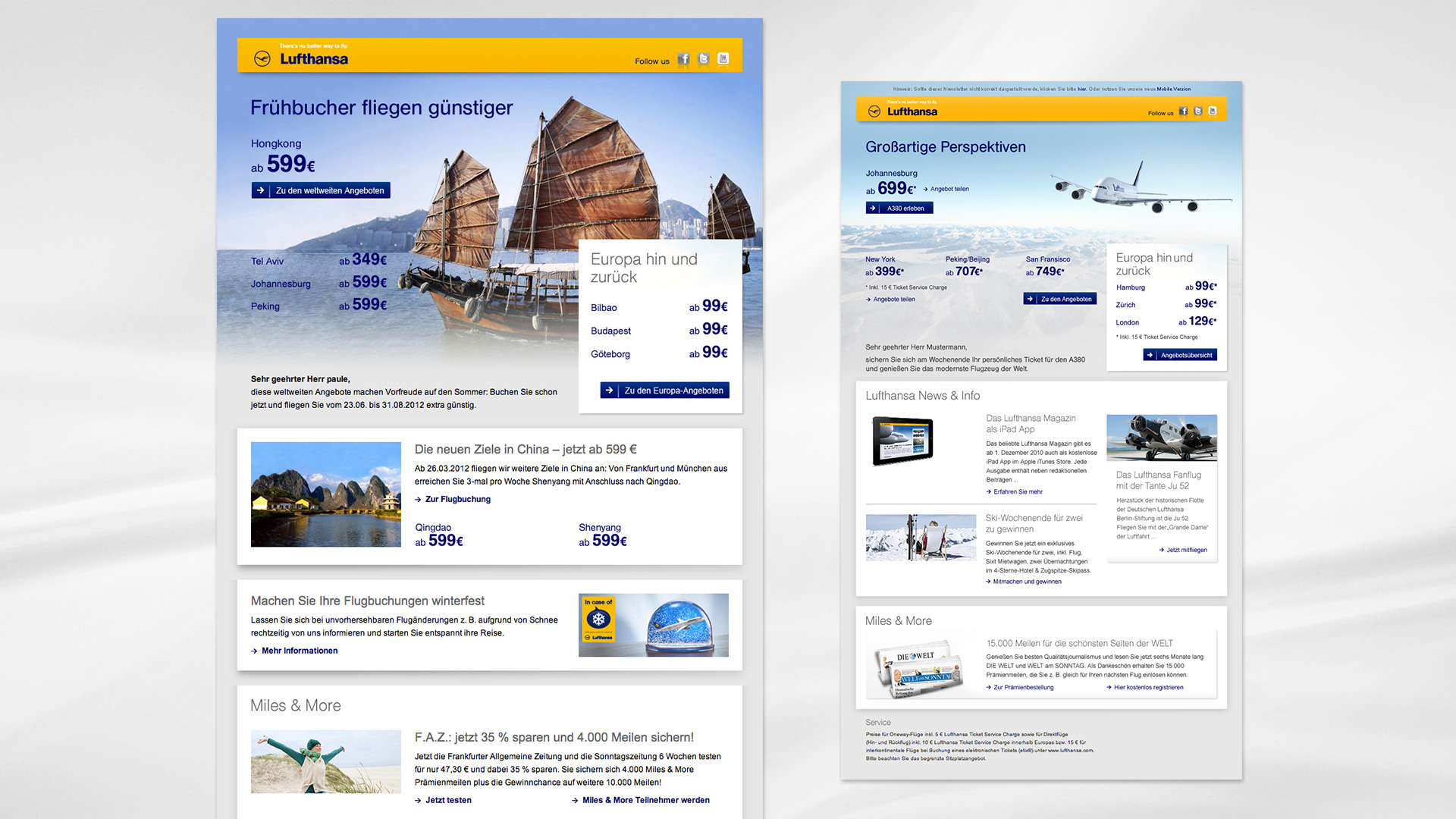The image size is (1456, 819).
Task: Click Twitter icon in left newsletter header
Action: (x=704, y=59)
